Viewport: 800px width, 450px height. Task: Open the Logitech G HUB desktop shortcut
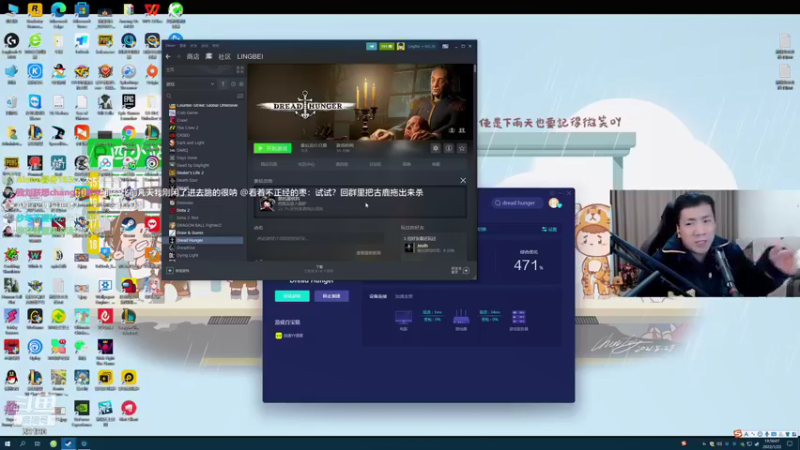pos(11,45)
